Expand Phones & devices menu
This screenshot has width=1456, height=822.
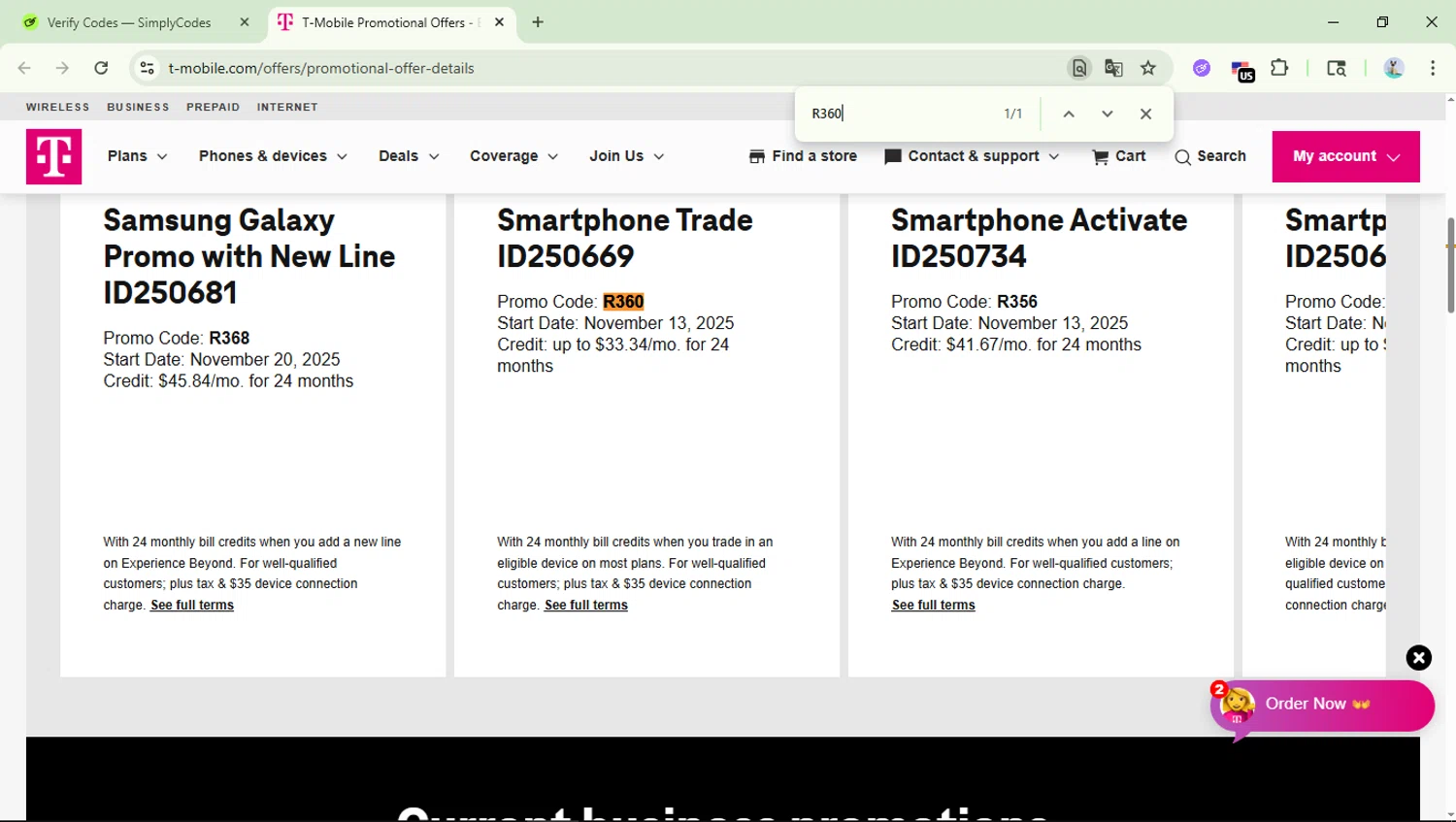point(273,156)
